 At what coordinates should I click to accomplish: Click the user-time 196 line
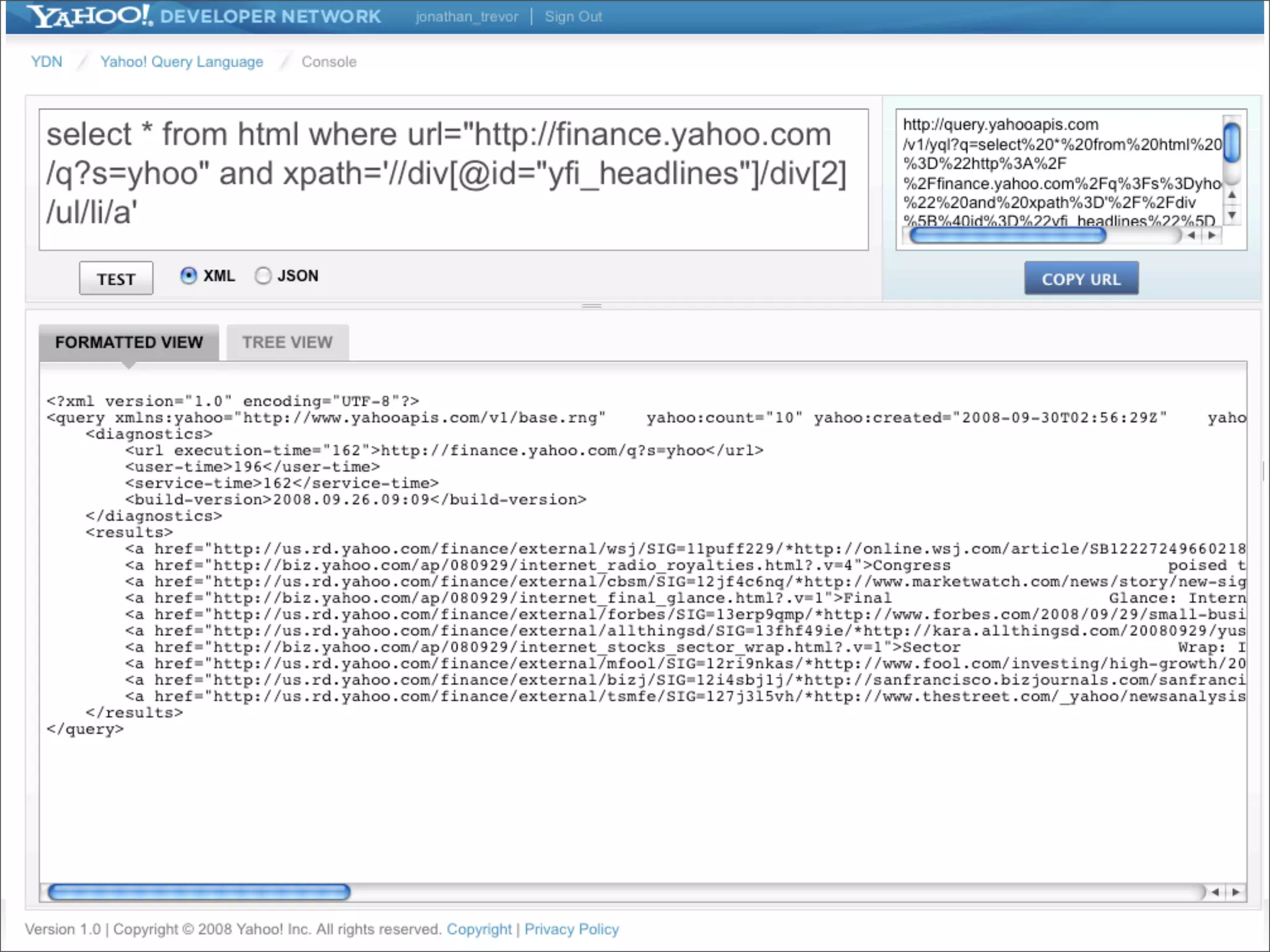tap(252, 467)
